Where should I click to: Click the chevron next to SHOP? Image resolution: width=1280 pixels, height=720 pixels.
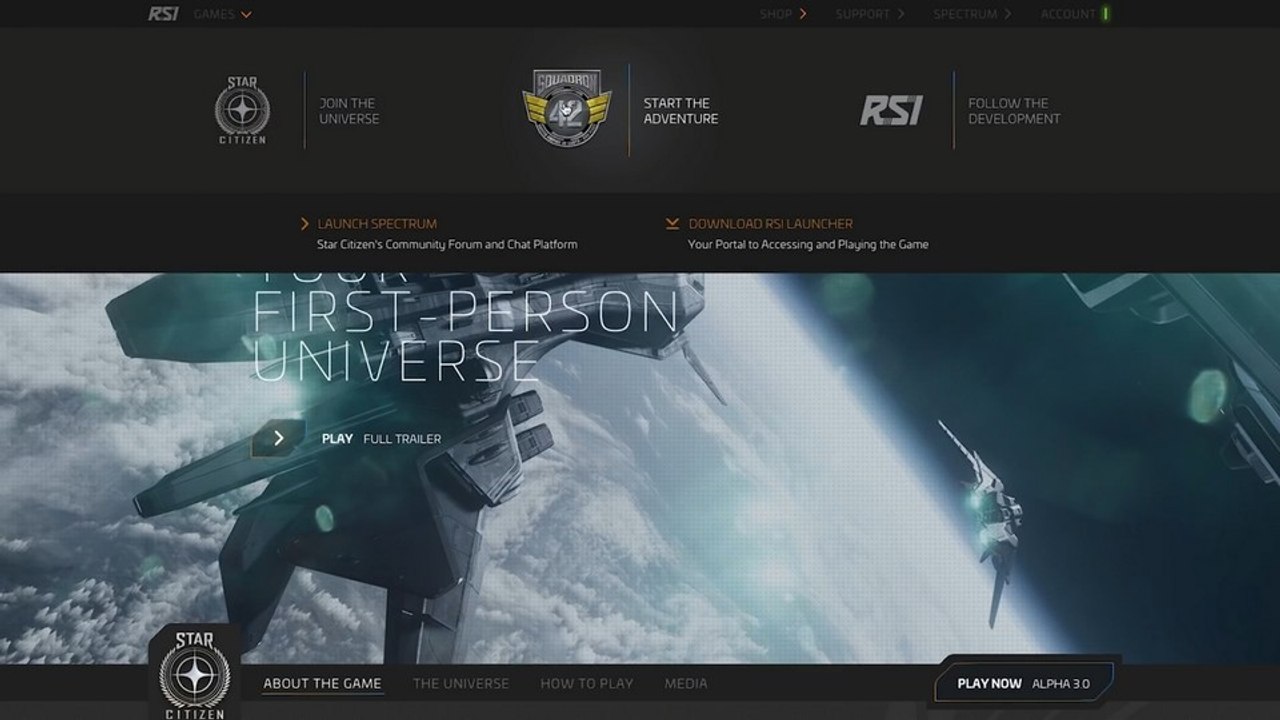click(803, 14)
